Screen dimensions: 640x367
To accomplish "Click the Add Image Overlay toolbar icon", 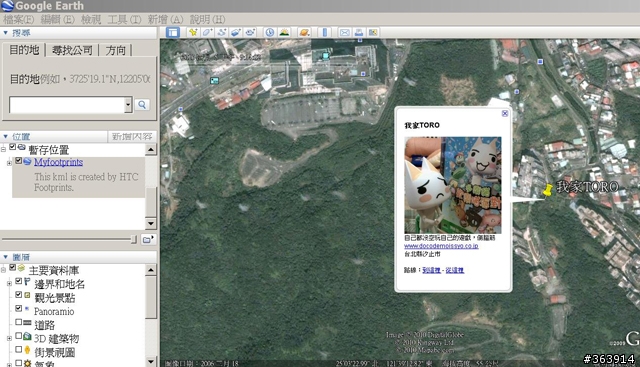I will click(x=236, y=32).
